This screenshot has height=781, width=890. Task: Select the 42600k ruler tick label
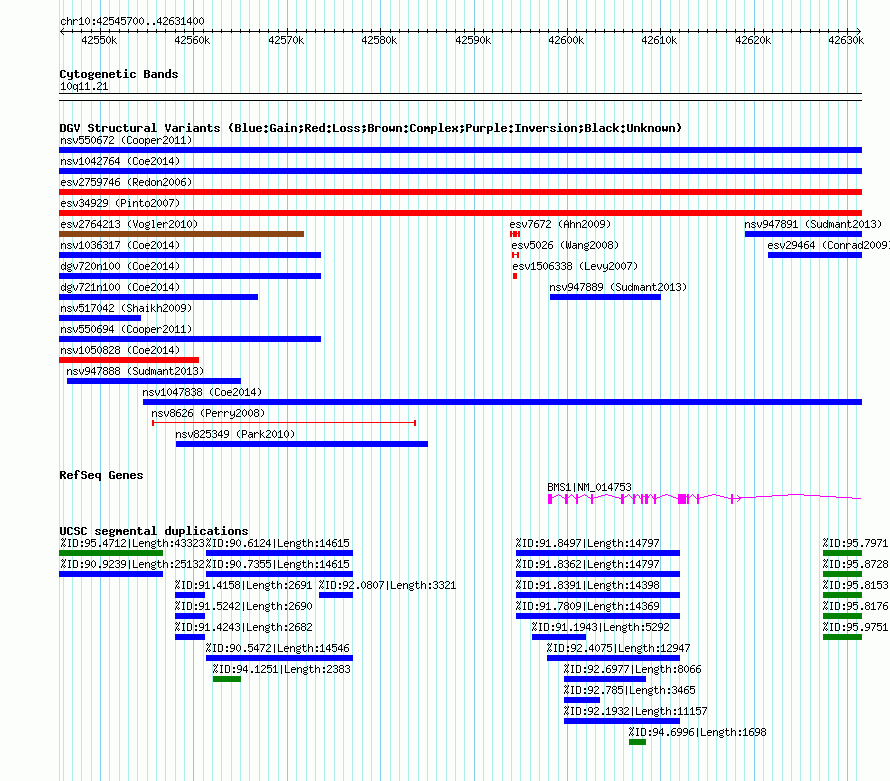[566, 40]
